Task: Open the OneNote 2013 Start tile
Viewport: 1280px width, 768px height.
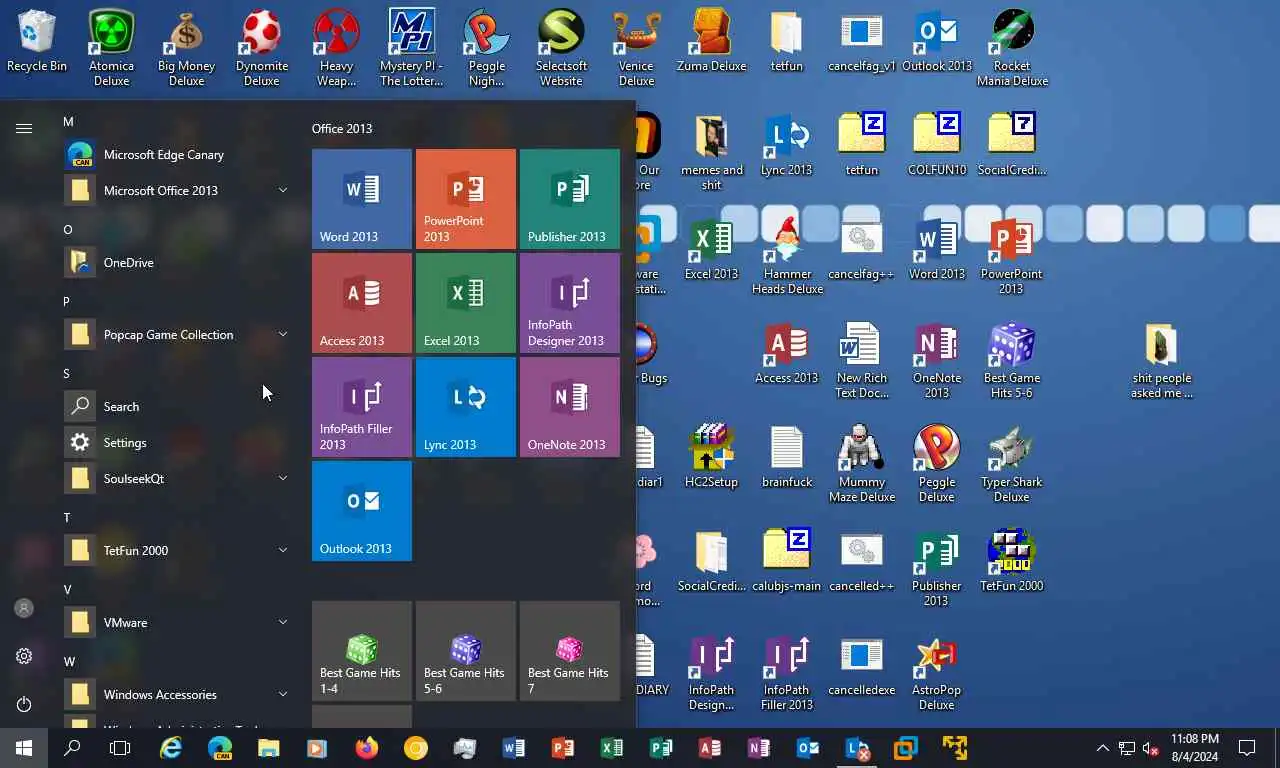Action: coord(570,407)
